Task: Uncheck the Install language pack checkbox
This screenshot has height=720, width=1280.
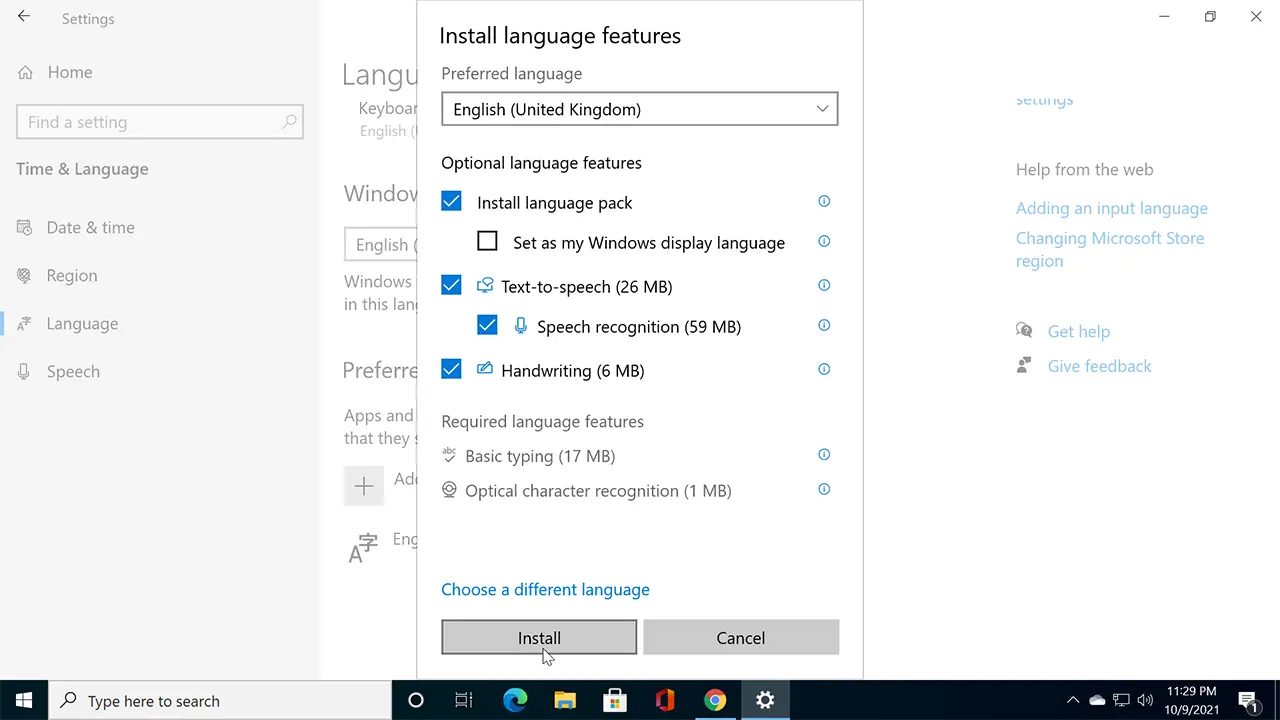Action: (x=451, y=201)
